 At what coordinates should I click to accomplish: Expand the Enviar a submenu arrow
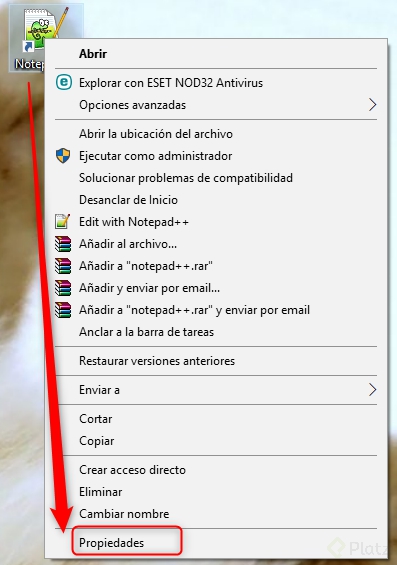point(373,390)
